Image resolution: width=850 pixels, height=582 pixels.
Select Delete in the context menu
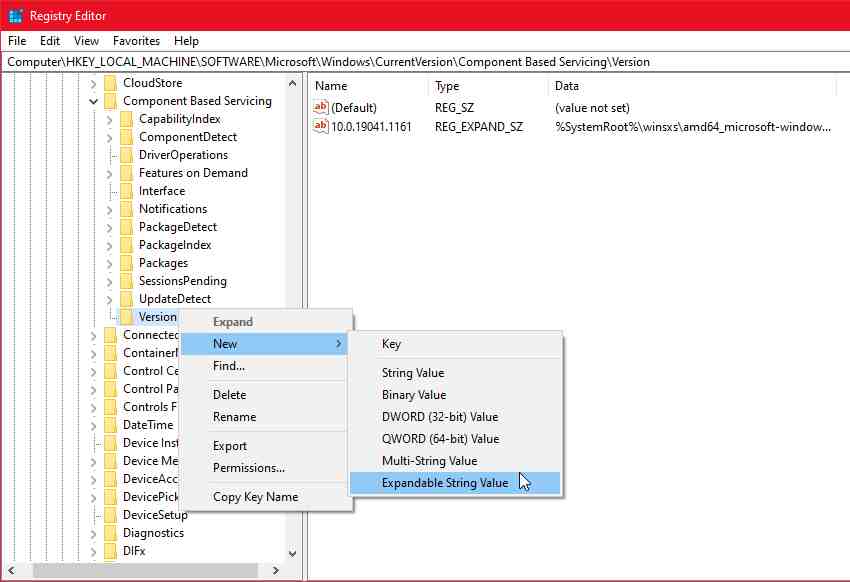tap(264, 395)
